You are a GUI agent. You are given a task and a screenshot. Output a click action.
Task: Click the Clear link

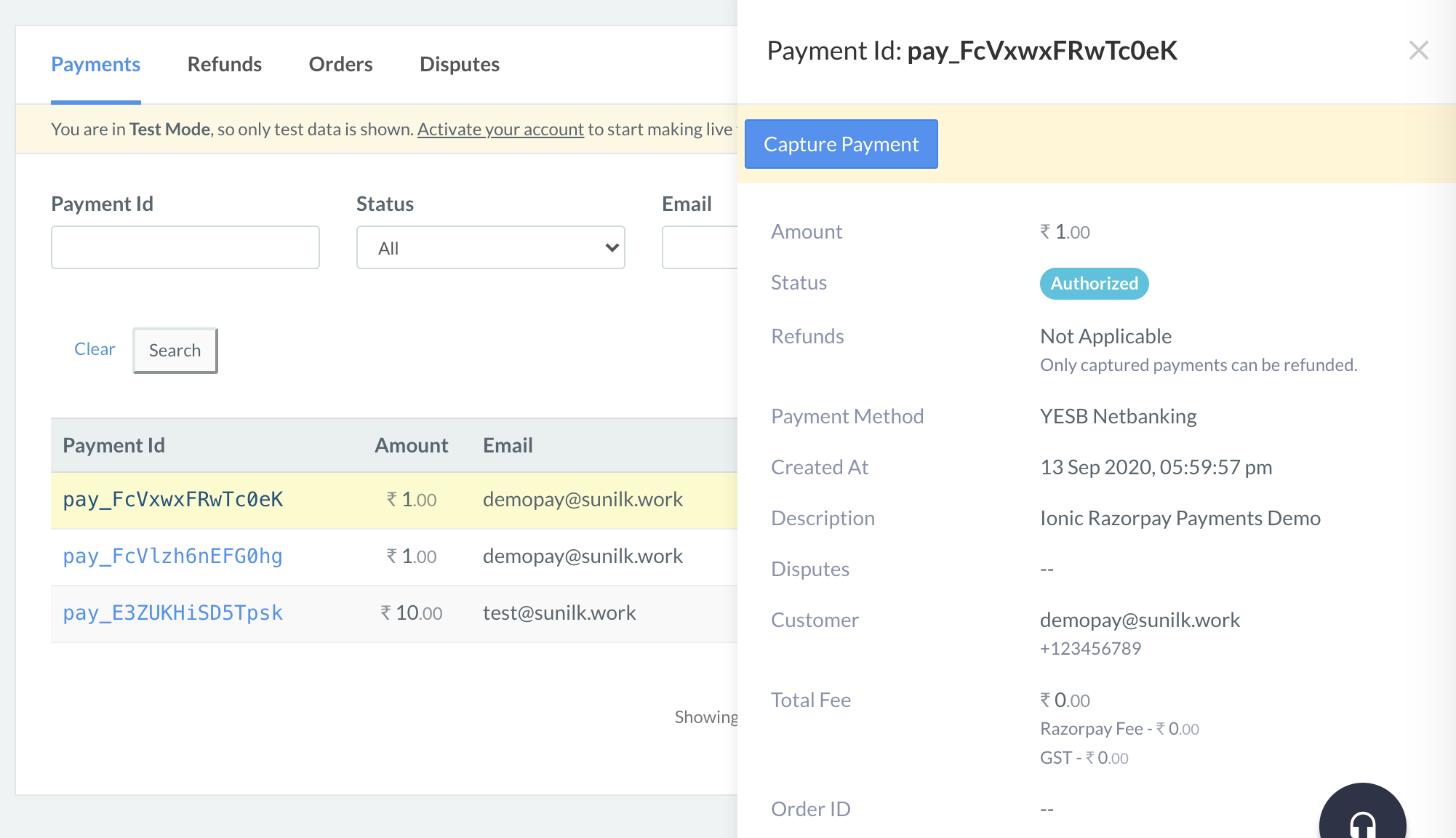95,348
